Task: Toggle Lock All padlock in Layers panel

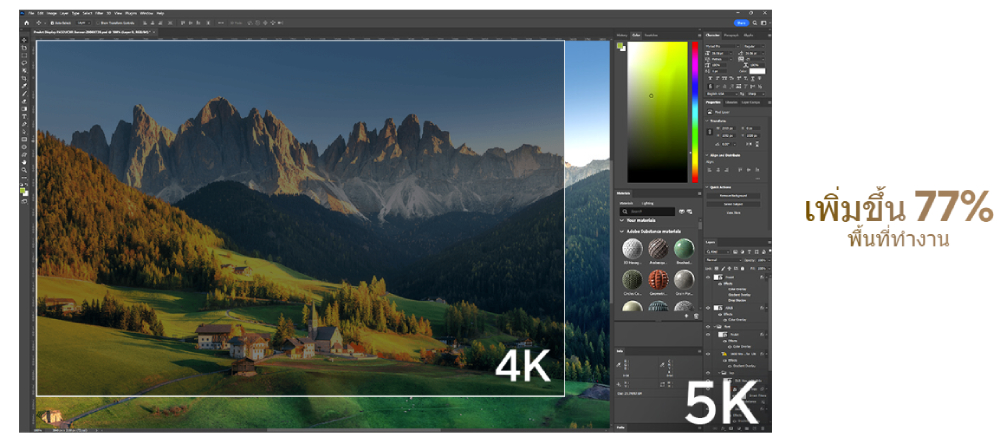Action: 742,269
